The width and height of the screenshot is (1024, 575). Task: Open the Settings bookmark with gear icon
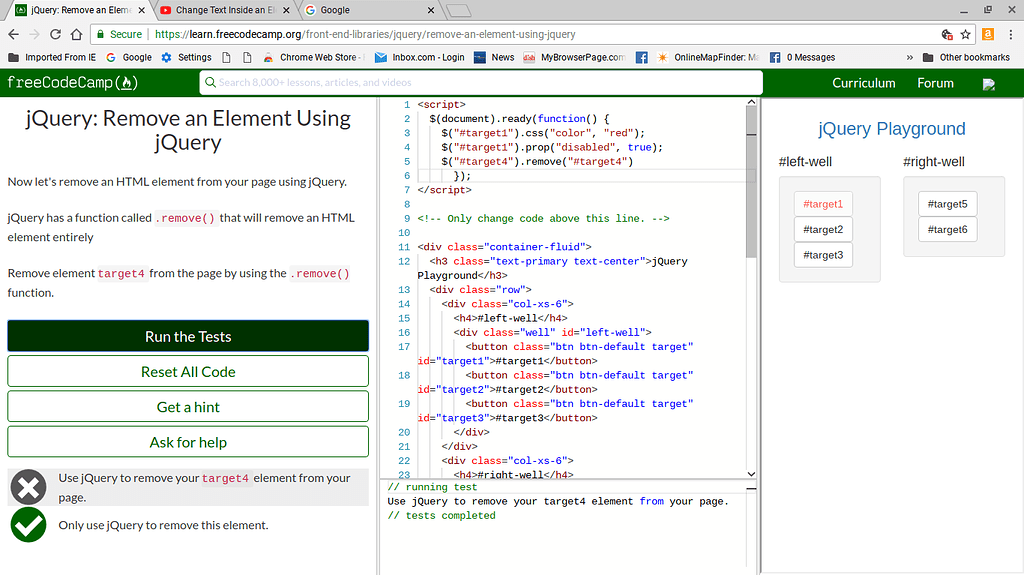pyautogui.click(x=186, y=57)
